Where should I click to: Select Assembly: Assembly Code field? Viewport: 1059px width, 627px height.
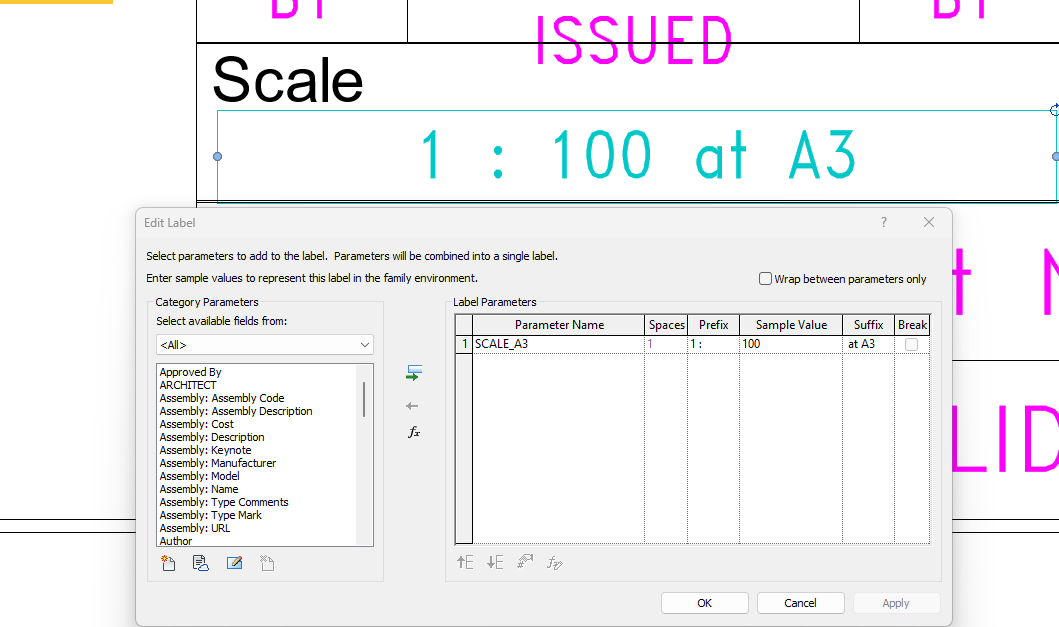(222, 398)
